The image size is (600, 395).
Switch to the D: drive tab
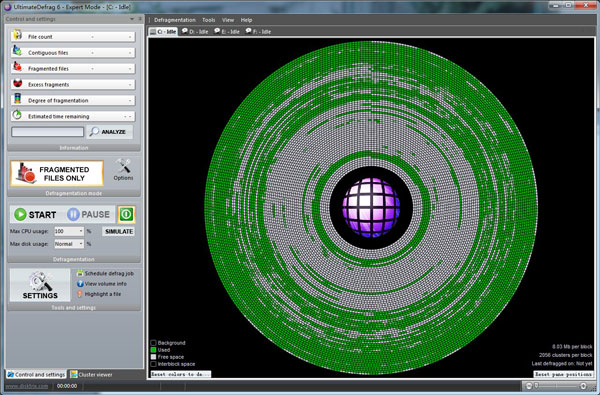coord(195,31)
